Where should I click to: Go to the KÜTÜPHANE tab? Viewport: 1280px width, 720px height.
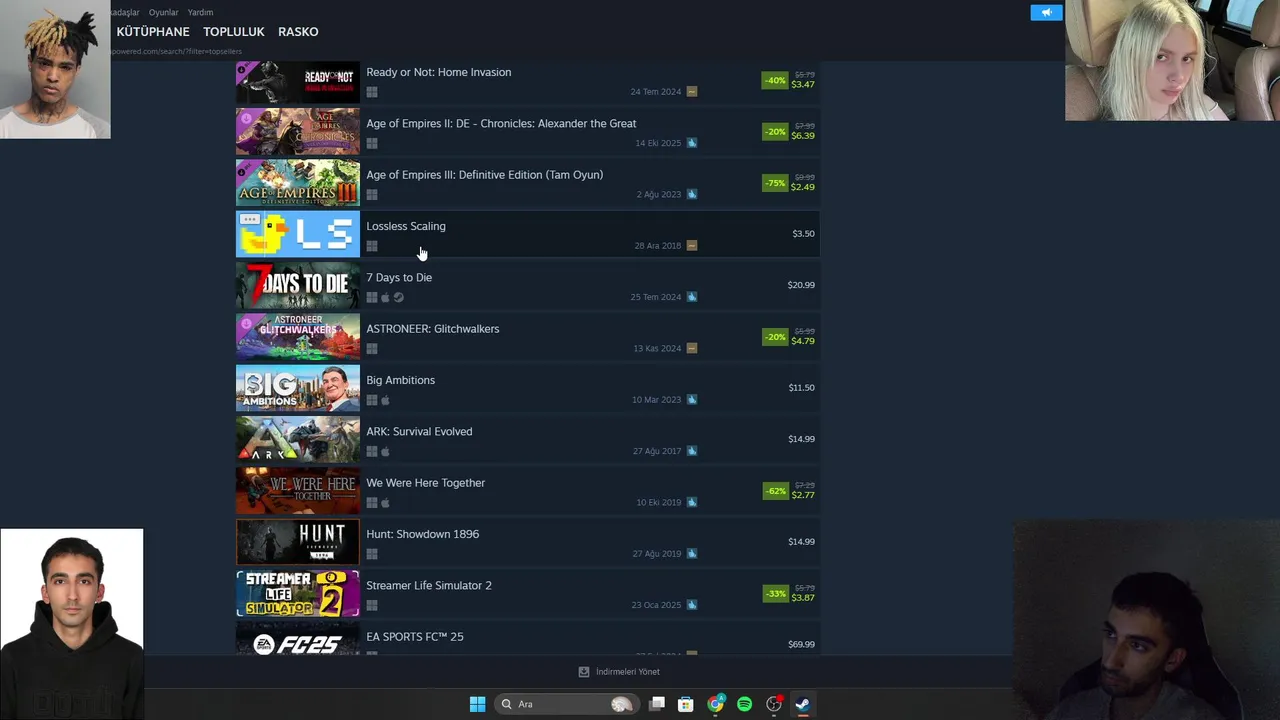(x=153, y=32)
